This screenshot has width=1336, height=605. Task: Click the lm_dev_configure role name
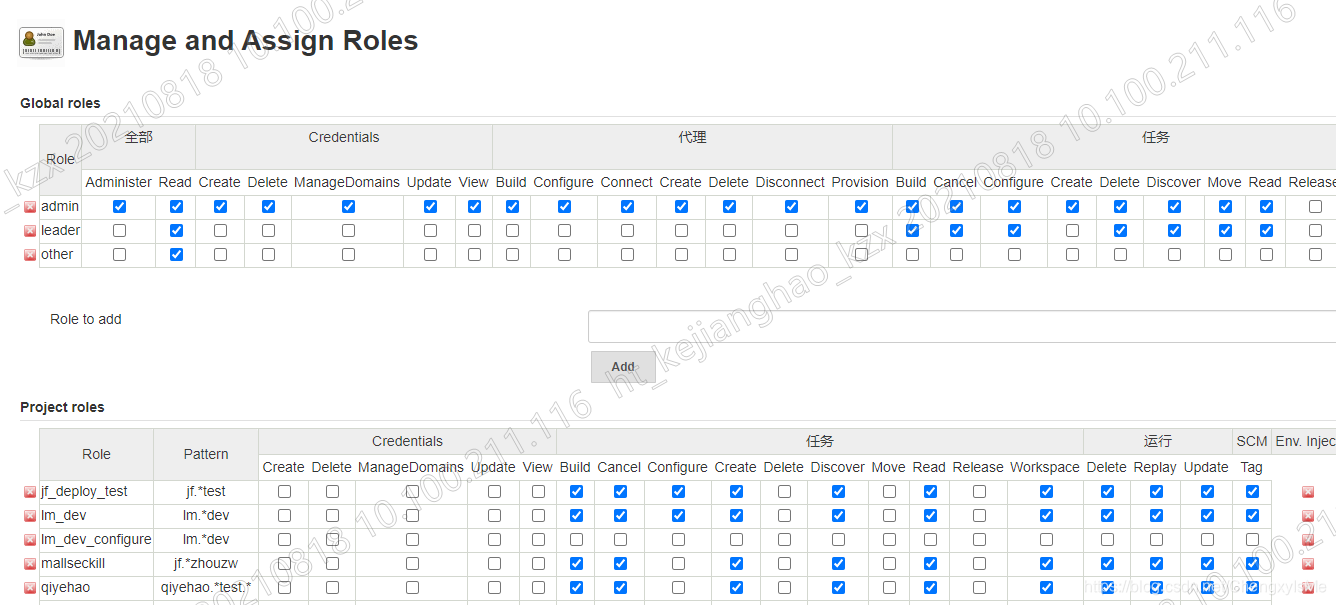tap(96, 540)
